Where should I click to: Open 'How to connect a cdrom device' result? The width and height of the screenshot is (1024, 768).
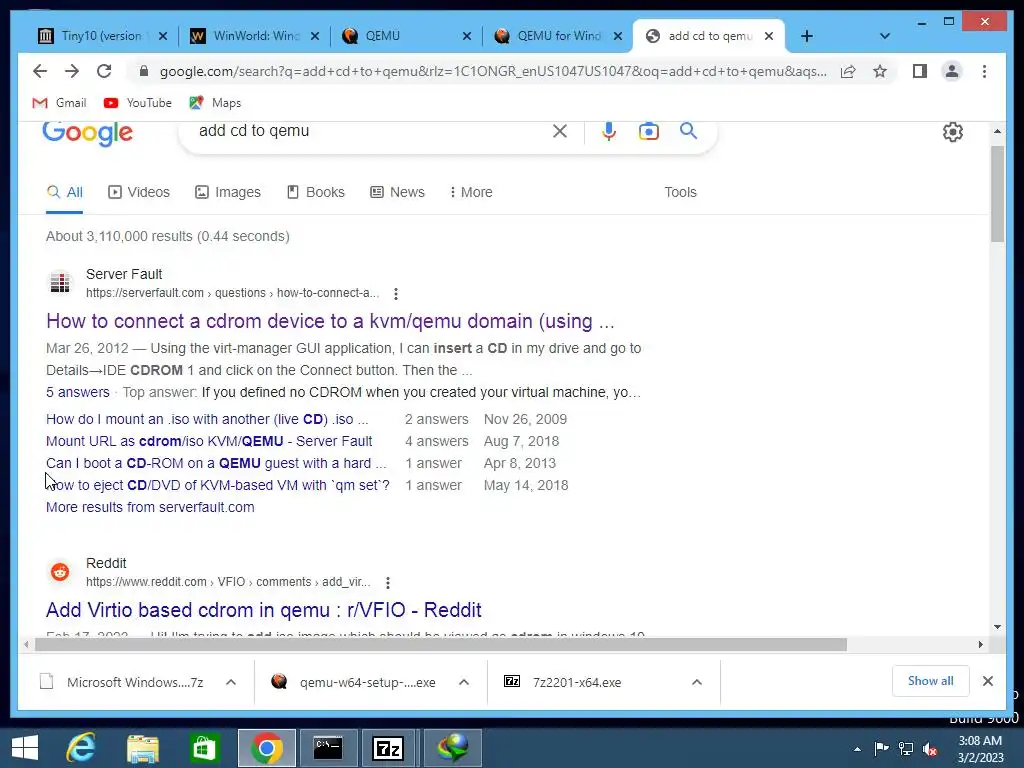pos(330,321)
